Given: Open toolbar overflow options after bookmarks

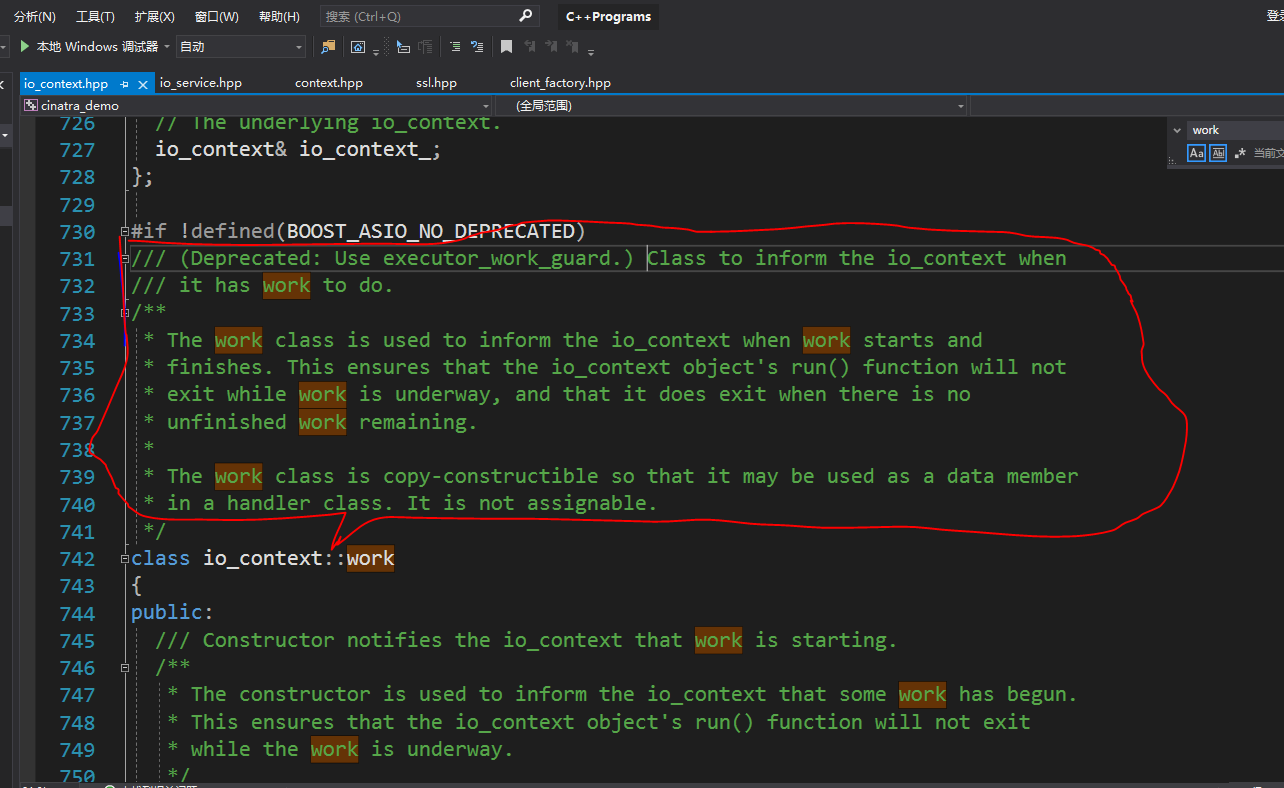Looking at the screenshot, I should coord(591,52).
